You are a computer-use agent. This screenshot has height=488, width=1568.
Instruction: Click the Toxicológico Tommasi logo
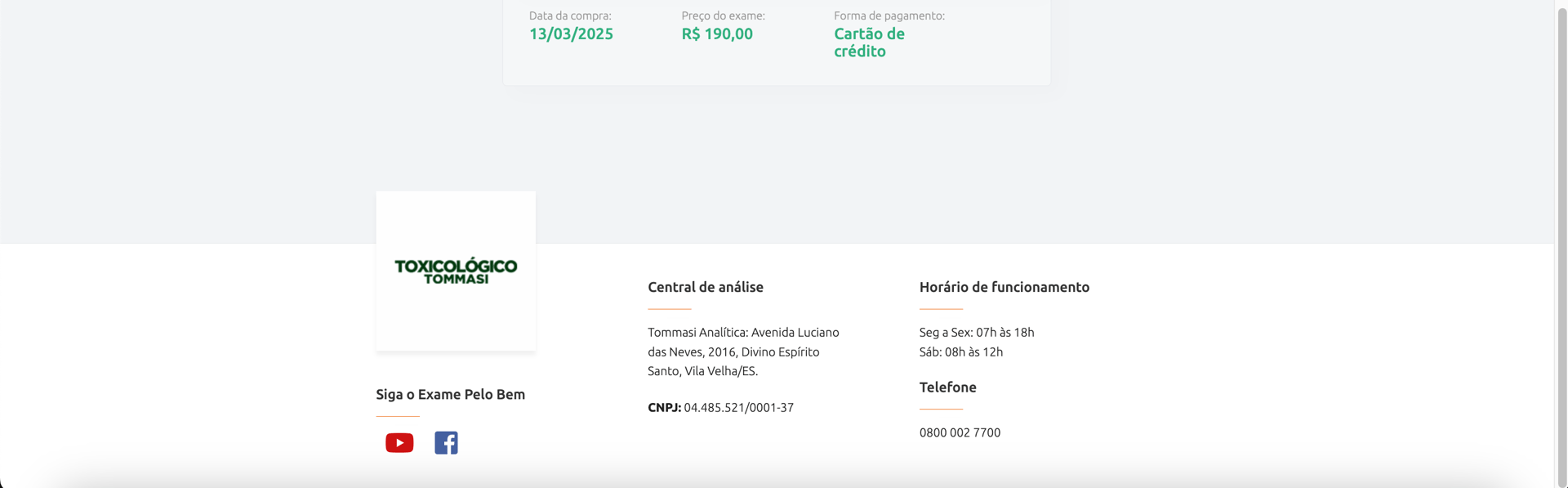(x=456, y=271)
